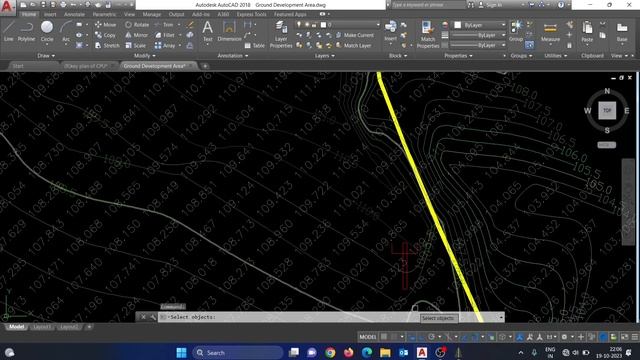Click the TOP face of ViewCube
The width and height of the screenshot is (640, 360).
(x=607, y=110)
